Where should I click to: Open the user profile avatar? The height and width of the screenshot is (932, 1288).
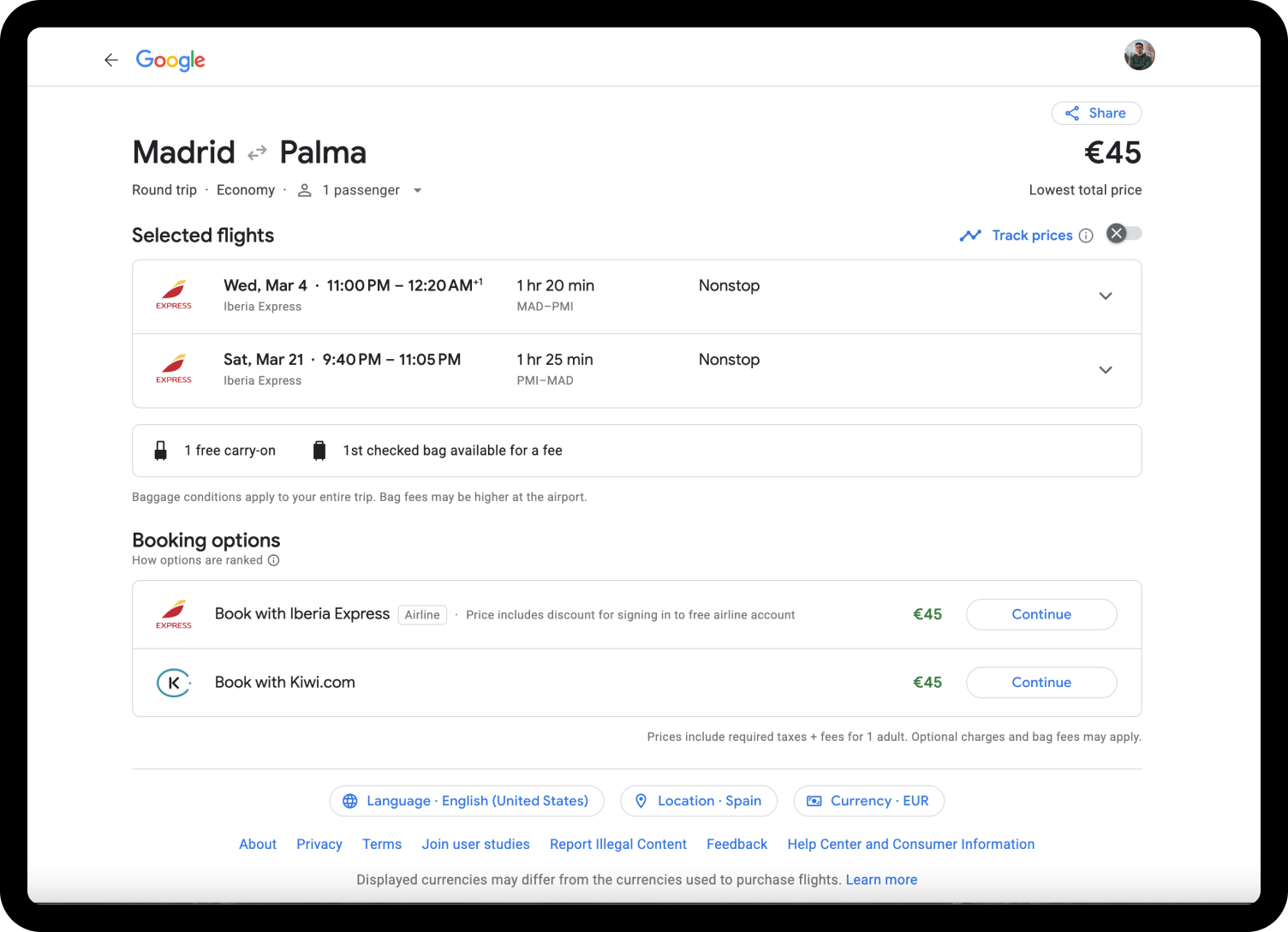click(x=1139, y=56)
